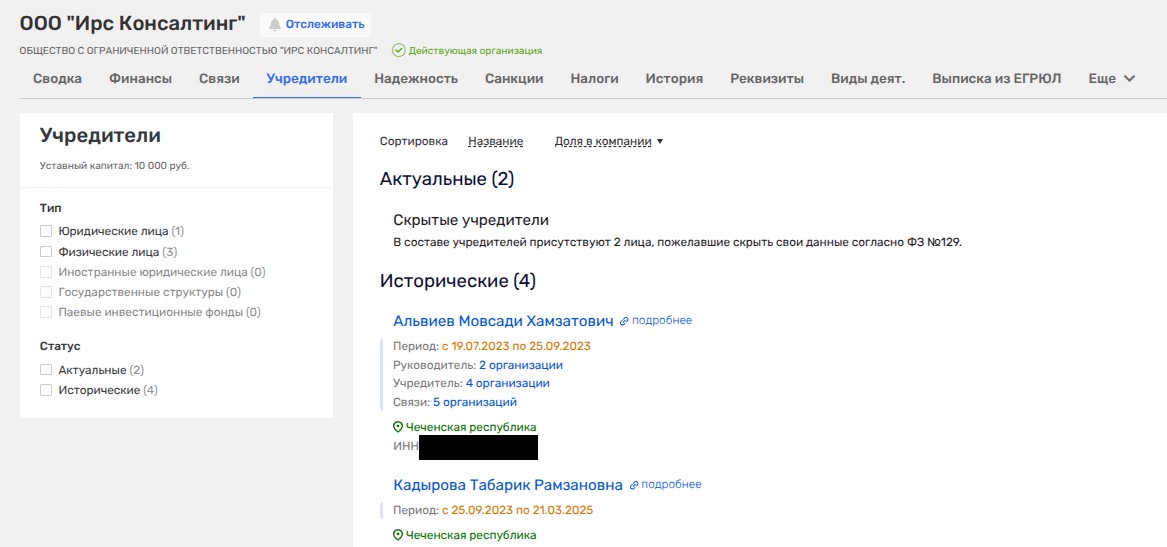Click location pin icon under Альвиев's entry
Screen dimensions: 1167x547
click(x=398, y=427)
